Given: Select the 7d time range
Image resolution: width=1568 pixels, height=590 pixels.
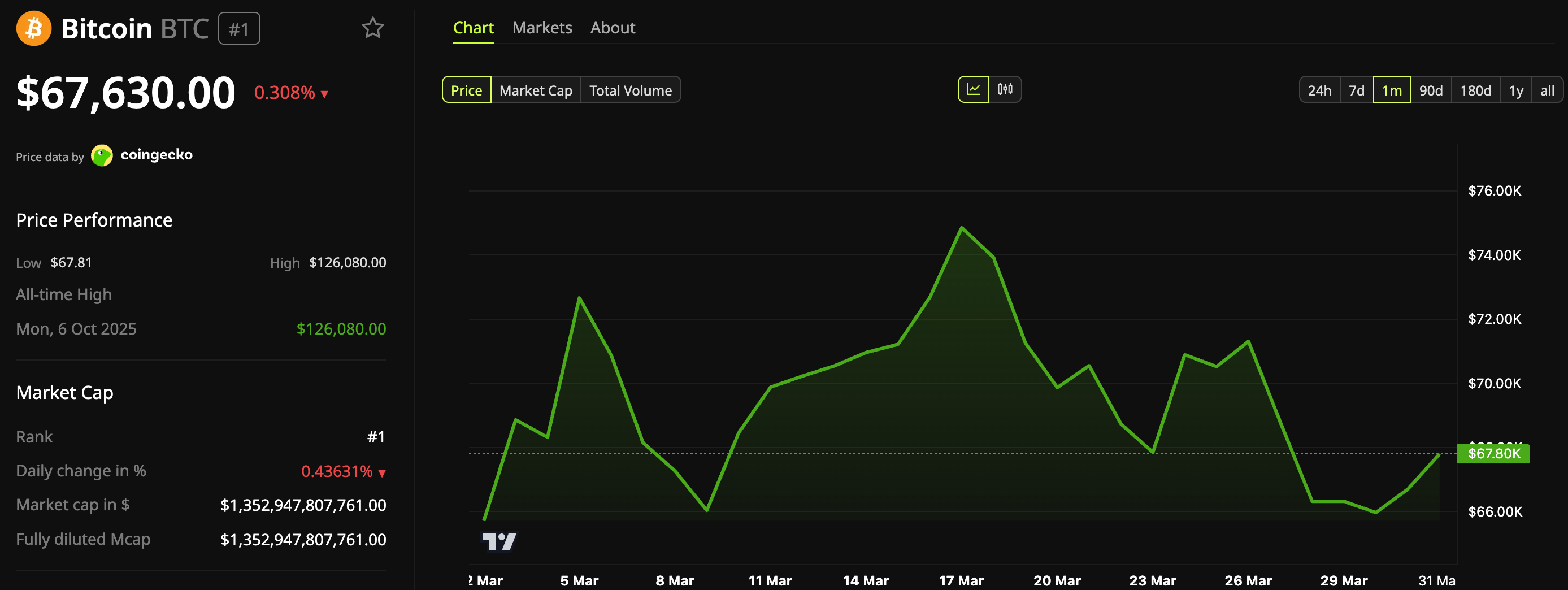Looking at the screenshot, I should (1357, 89).
